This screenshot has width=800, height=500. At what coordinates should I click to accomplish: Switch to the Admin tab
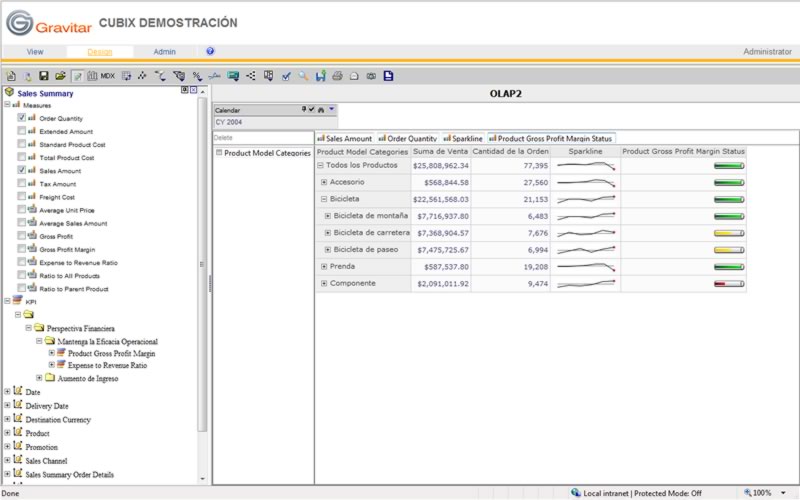(164, 52)
